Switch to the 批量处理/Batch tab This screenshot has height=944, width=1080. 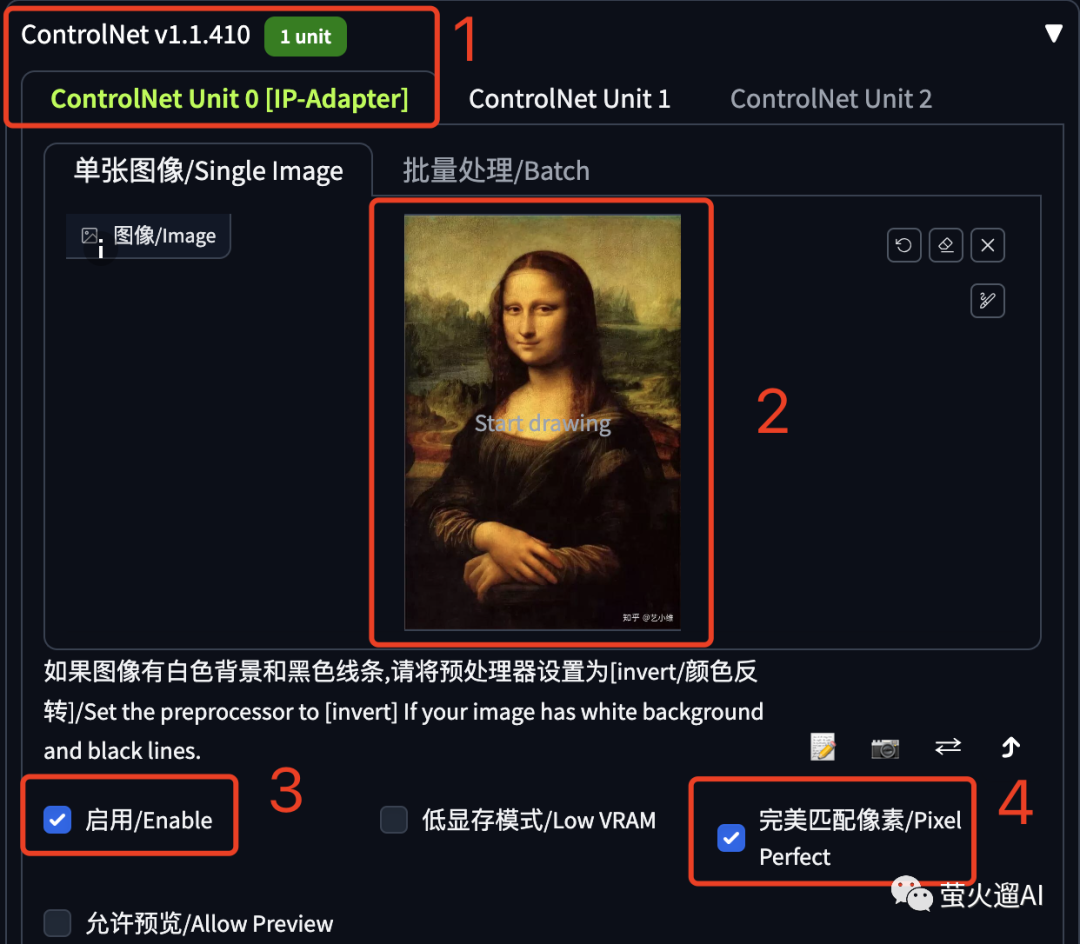click(496, 170)
